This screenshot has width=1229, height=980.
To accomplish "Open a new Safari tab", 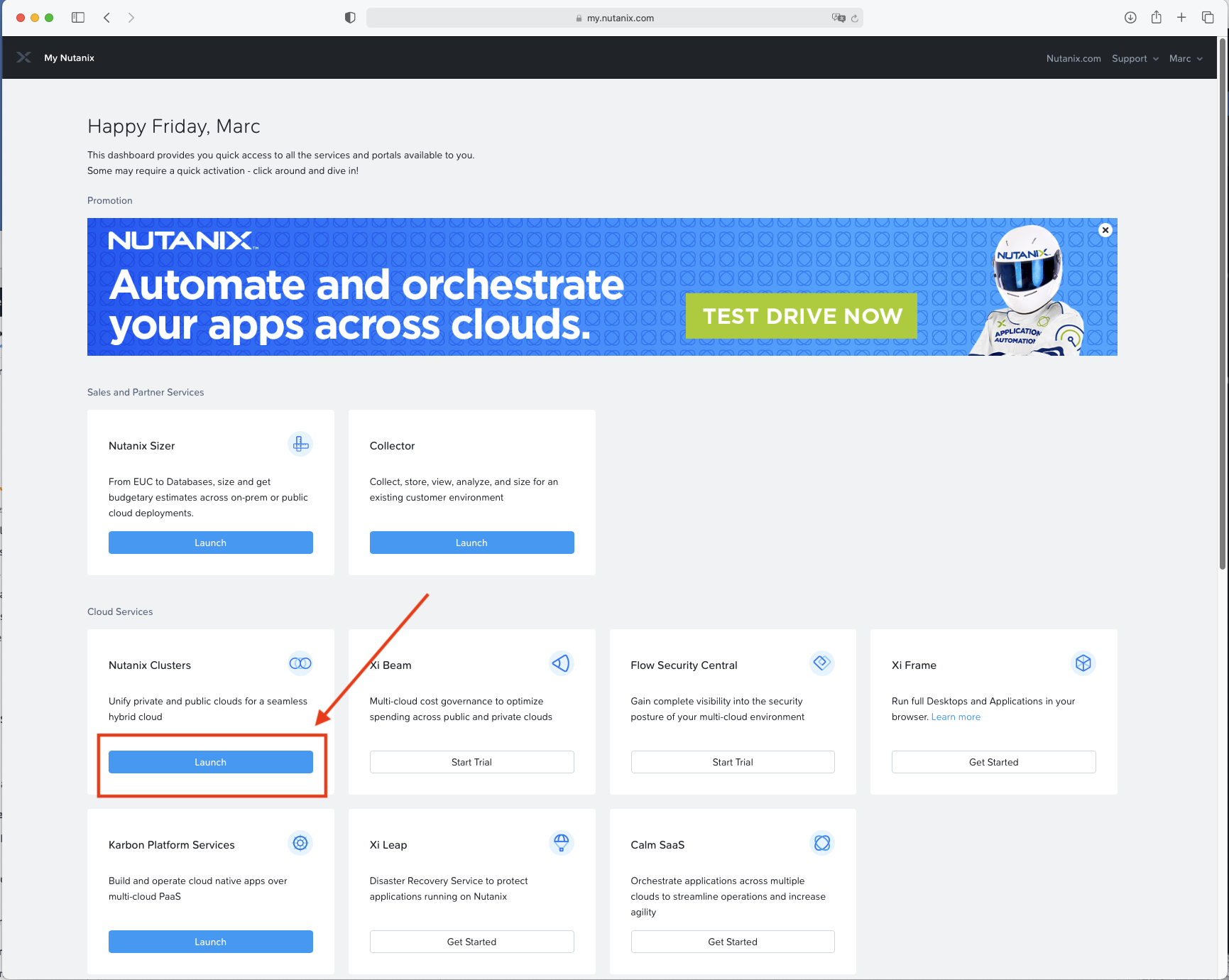I will point(1181,18).
